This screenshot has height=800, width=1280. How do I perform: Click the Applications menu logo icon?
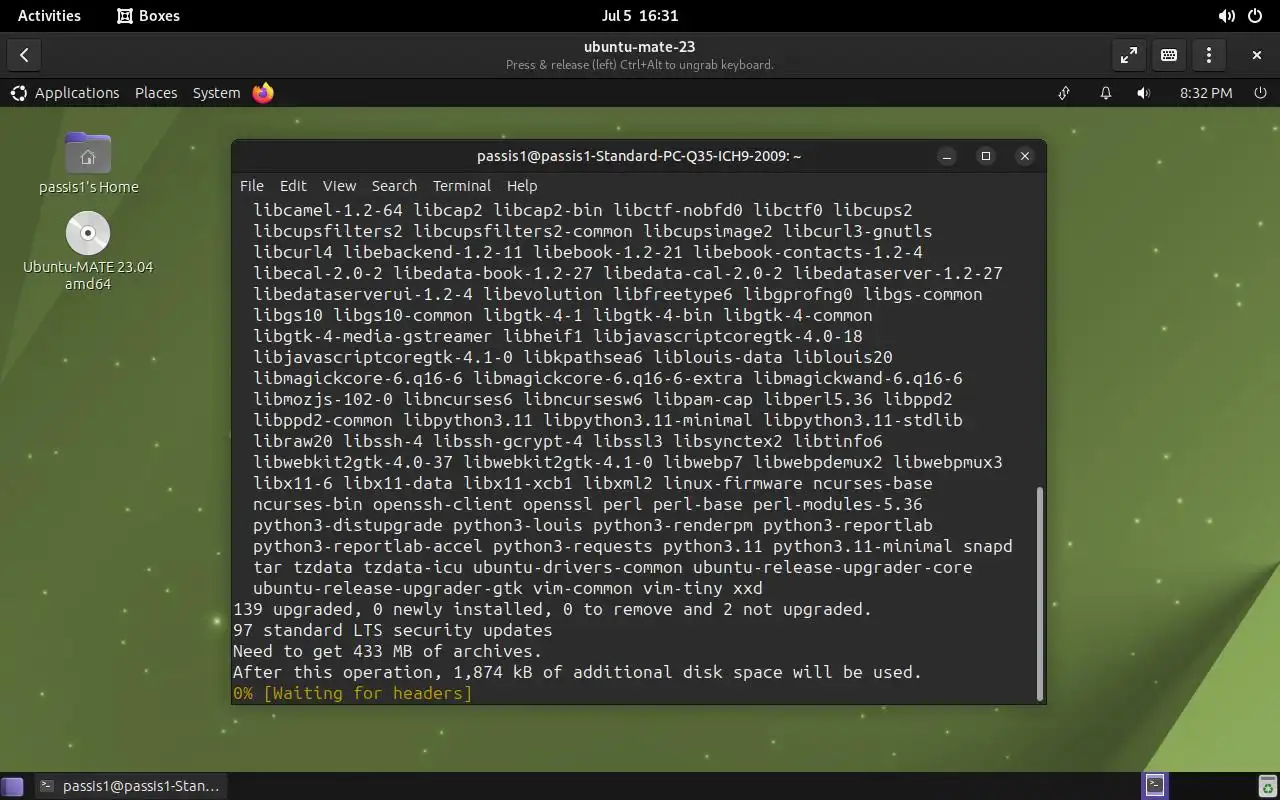click(x=19, y=93)
